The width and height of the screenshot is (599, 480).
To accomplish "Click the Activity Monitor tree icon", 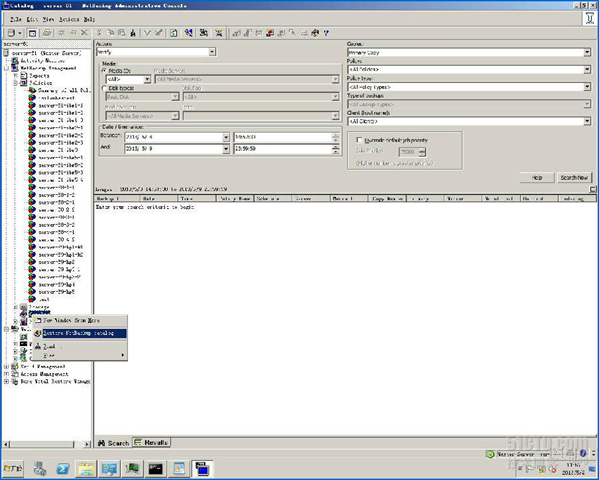I will point(15,60).
